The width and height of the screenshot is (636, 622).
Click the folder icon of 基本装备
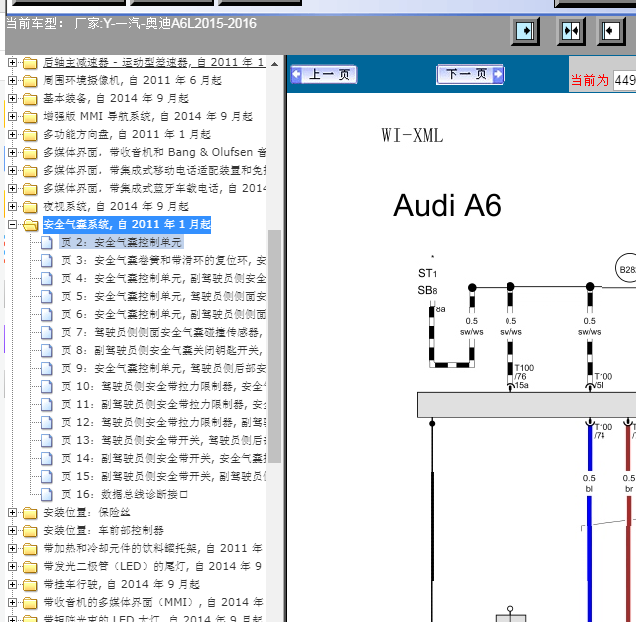(x=30, y=99)
